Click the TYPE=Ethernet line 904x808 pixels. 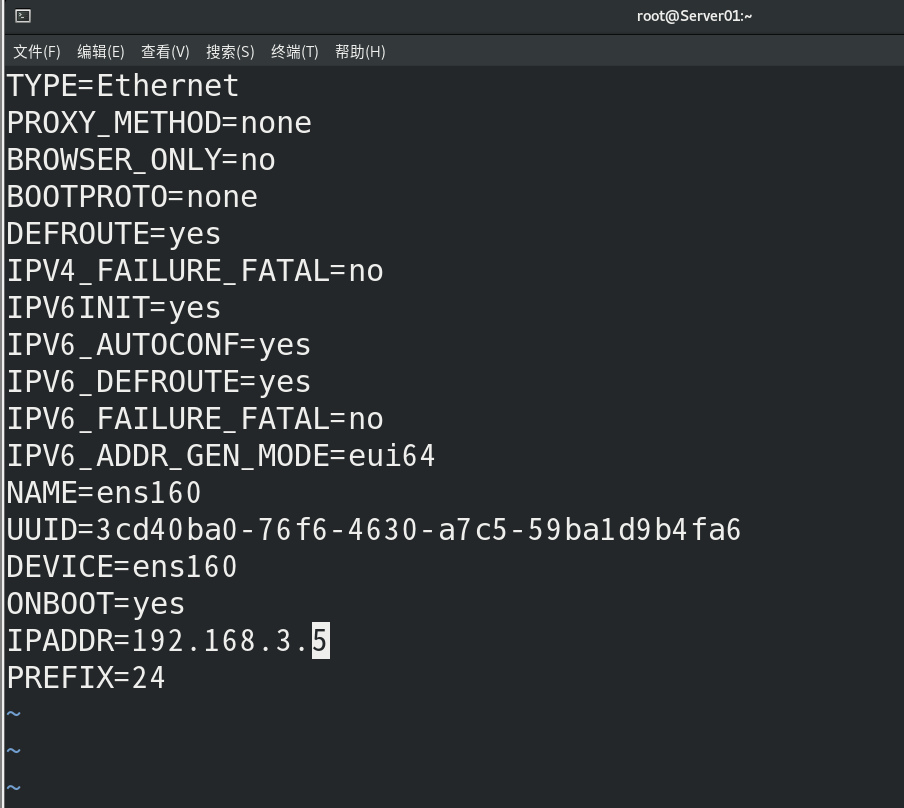coord(123,86)
